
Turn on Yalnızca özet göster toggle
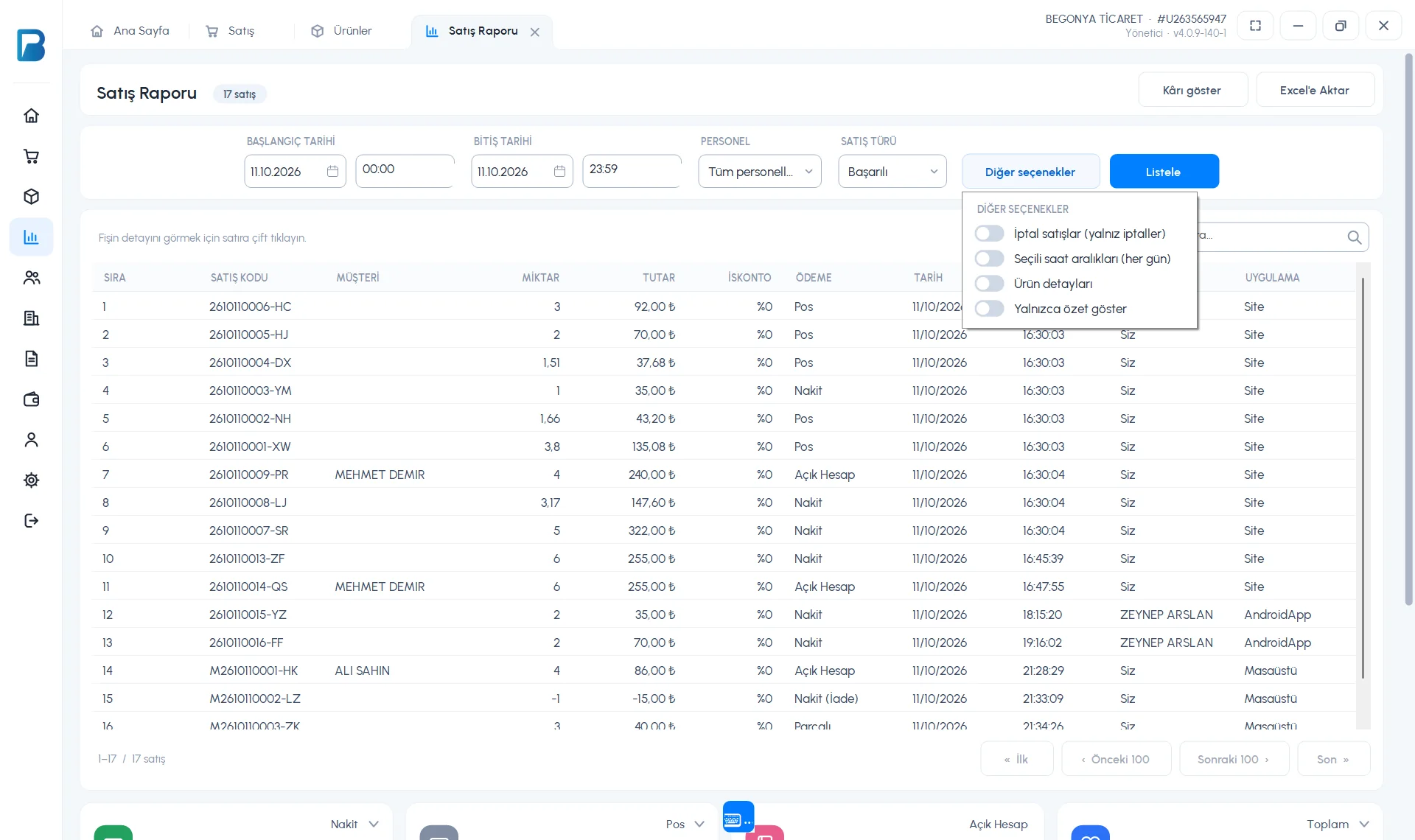coord(989,309)
